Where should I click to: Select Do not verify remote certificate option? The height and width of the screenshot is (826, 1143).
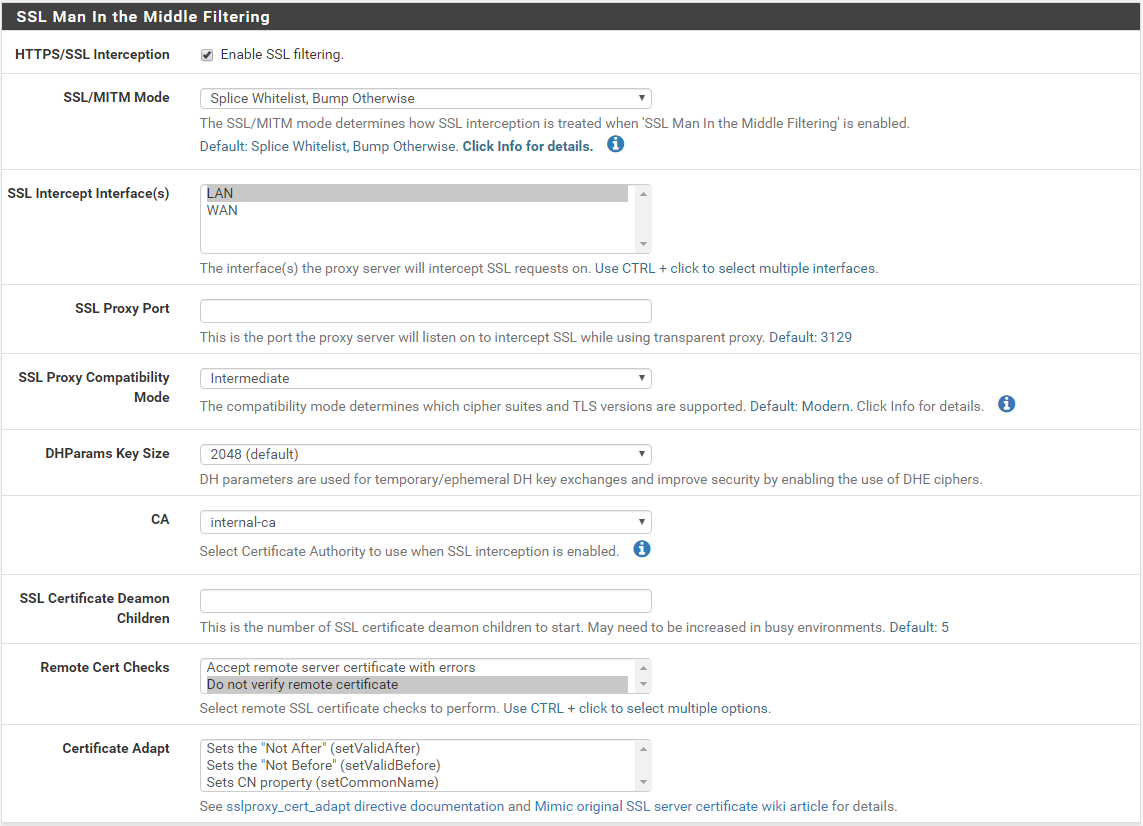point(416,684)
